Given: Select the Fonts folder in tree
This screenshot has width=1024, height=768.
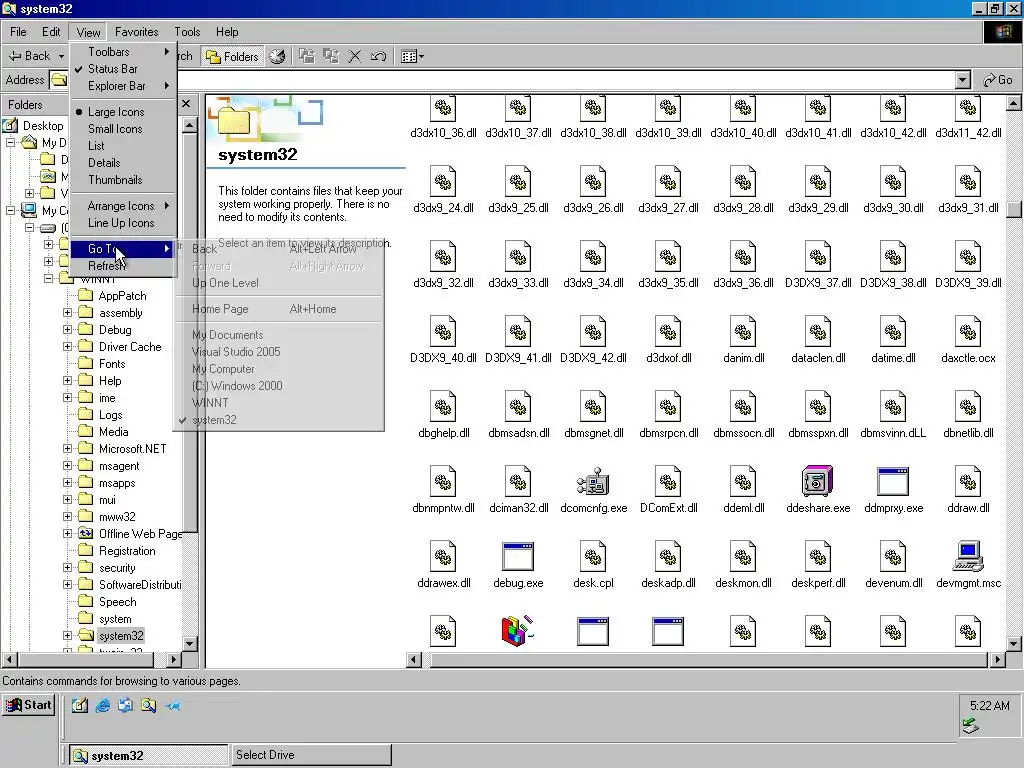Looking at the screenshot, I should point(112,364).
